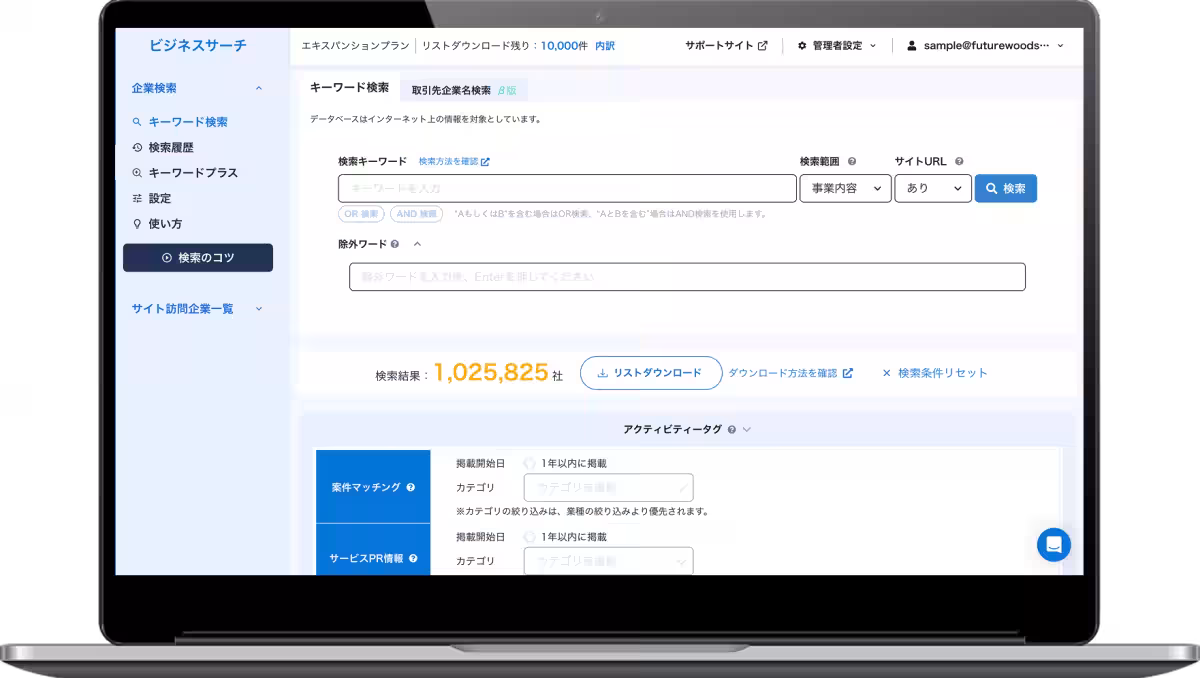Image resolution: width=1200 pixels, height=678 pixels.
Task: Click the zoom-plus icon beside キーワードプラス
Action: (x=137, y=173)
